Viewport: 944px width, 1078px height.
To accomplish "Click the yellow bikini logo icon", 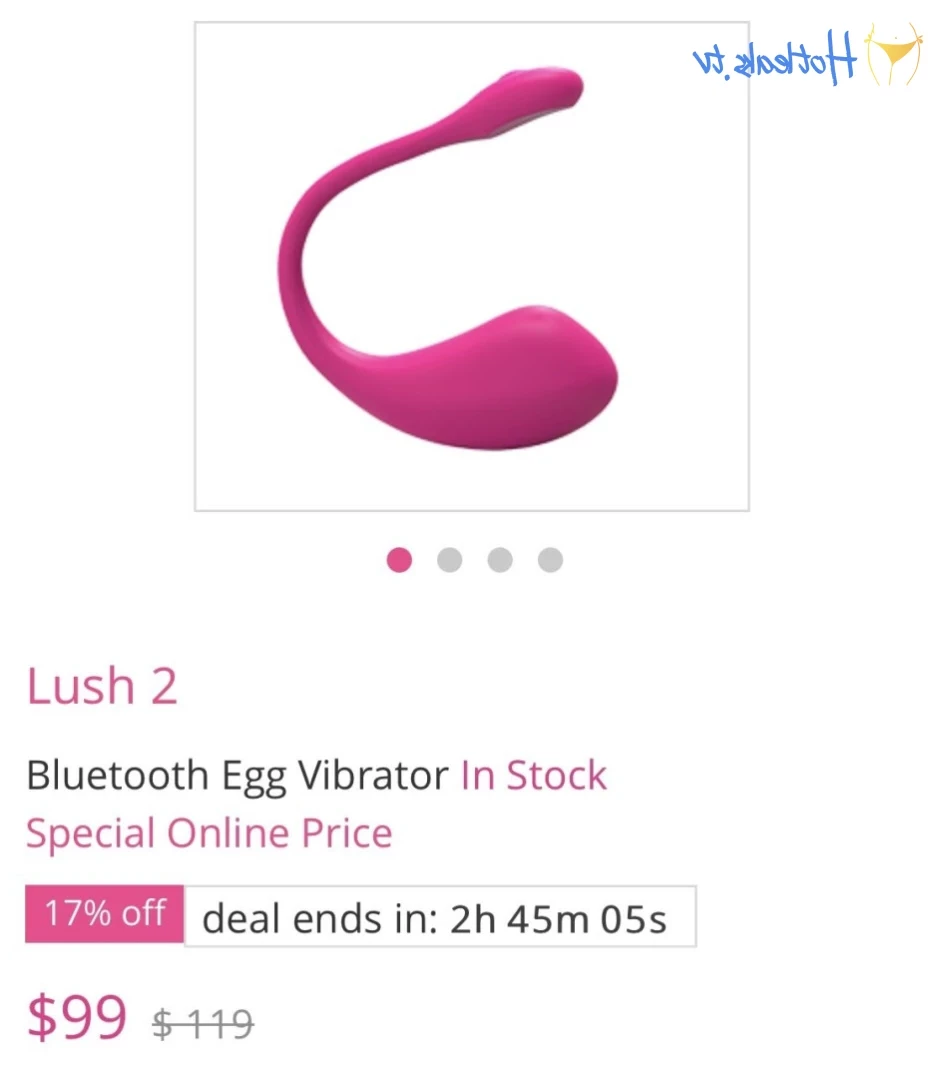I will pyautogui.click(x=893, y=55).
